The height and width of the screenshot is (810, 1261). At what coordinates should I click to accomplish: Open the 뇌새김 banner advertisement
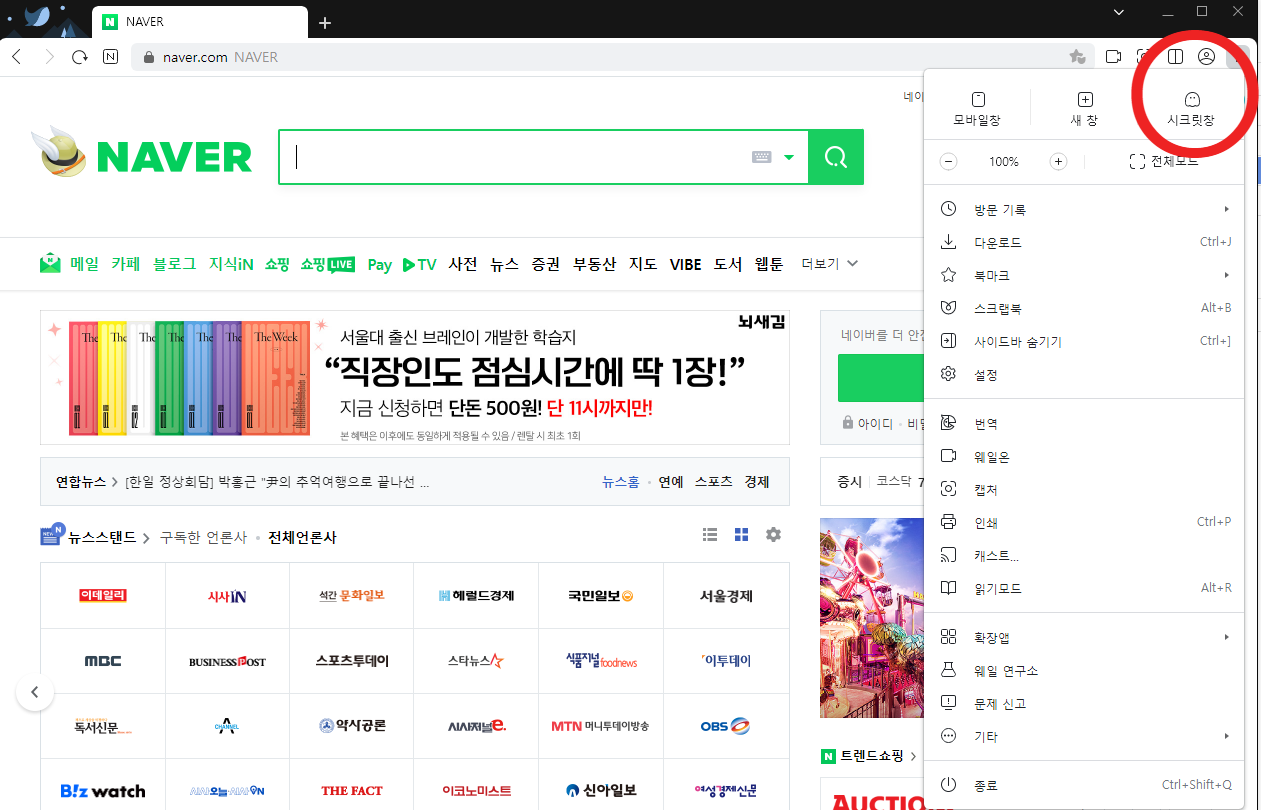pyautogui.click(x=415, y=377)
